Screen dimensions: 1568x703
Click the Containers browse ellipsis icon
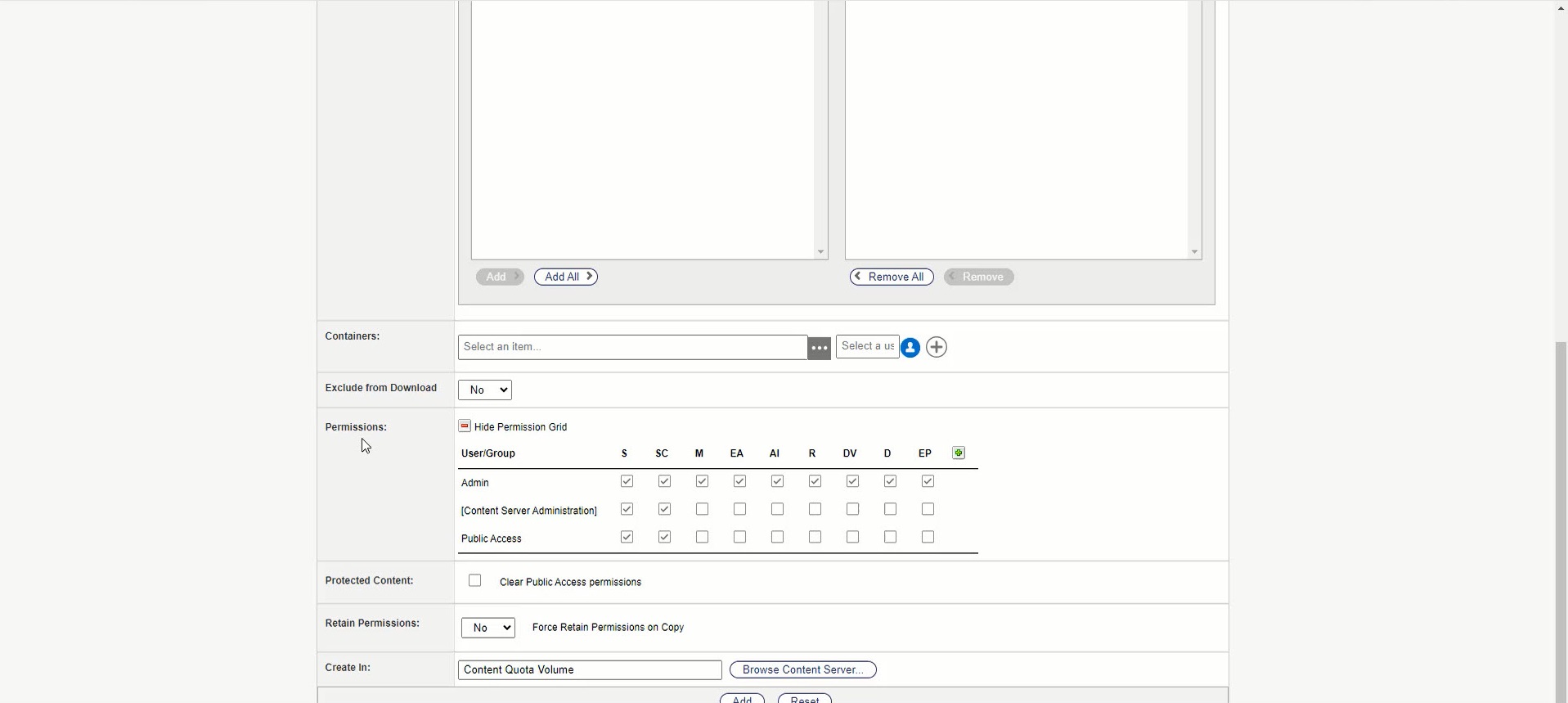click(819, 348)
